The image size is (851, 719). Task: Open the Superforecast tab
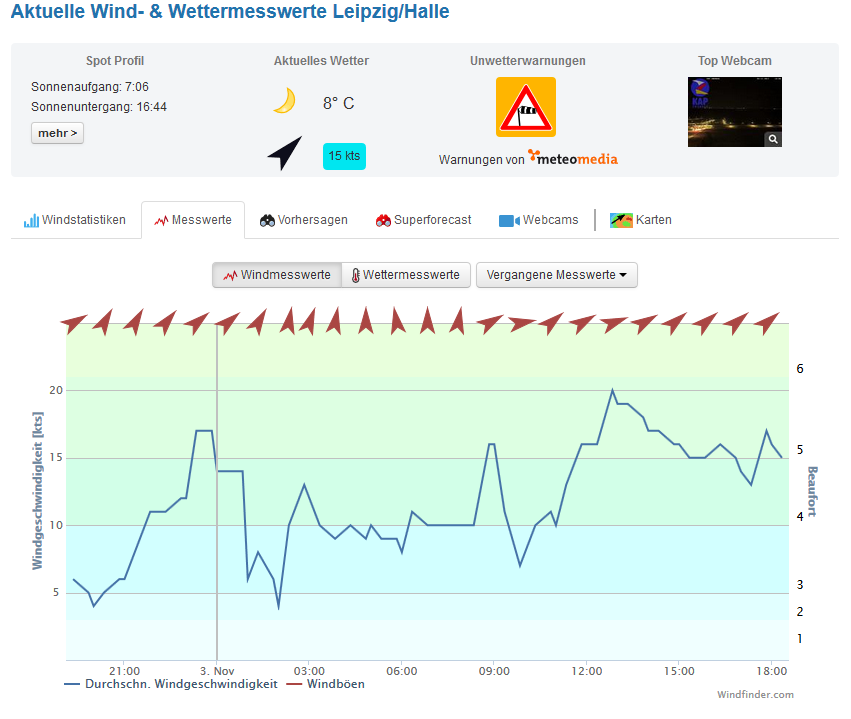click(x=424, y=220)
